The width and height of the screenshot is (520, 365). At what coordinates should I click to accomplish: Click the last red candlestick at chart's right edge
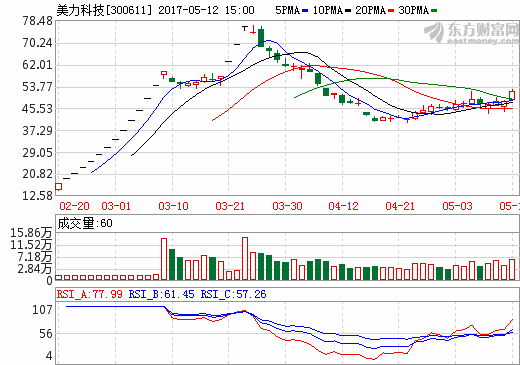[512, 95]
